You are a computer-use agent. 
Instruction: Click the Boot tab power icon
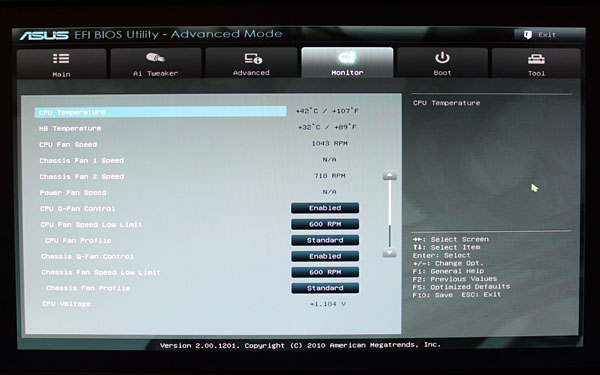(x=442, y=58)
